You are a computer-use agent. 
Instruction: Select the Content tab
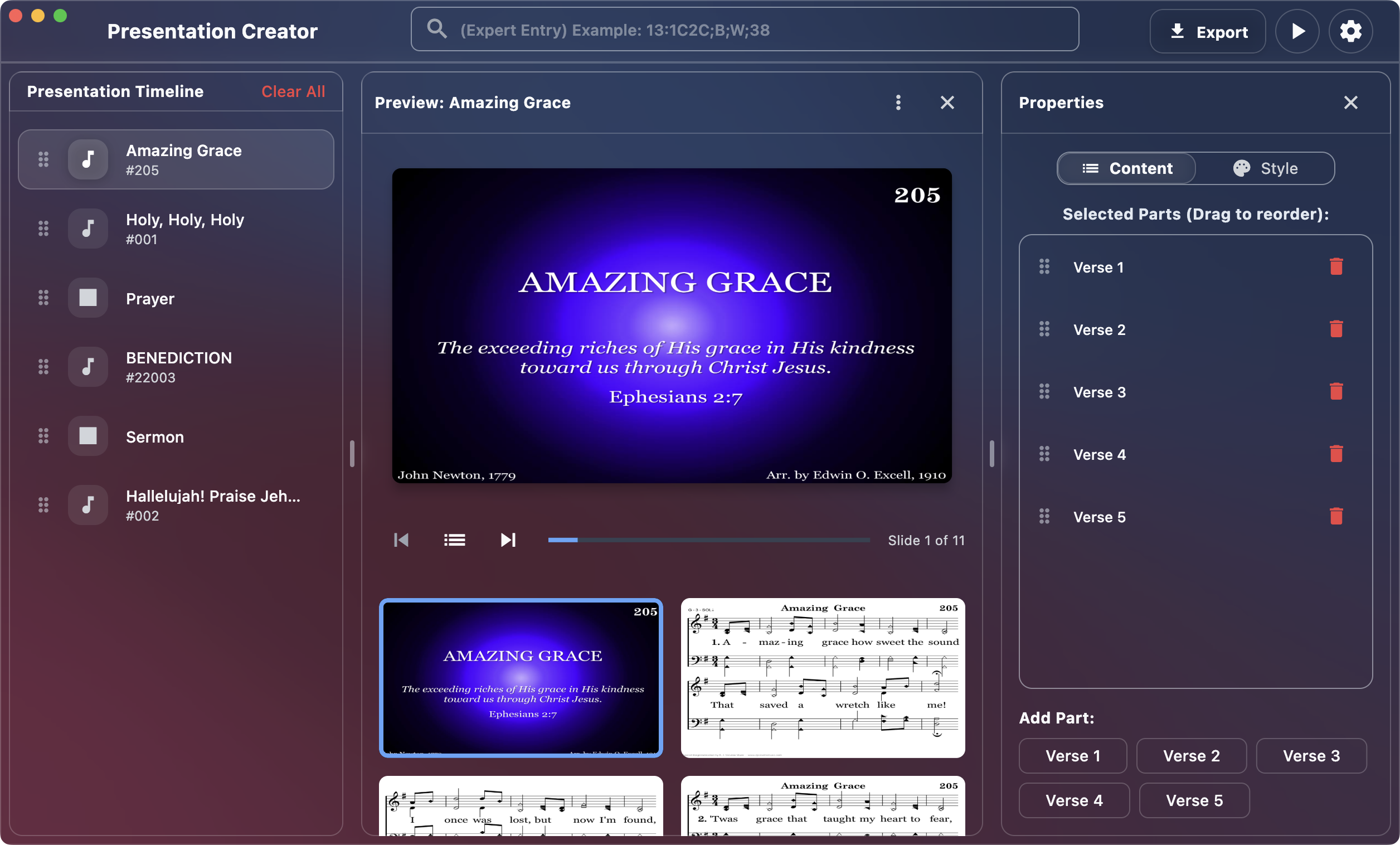pyautogui.click(x=1126, y=168)
